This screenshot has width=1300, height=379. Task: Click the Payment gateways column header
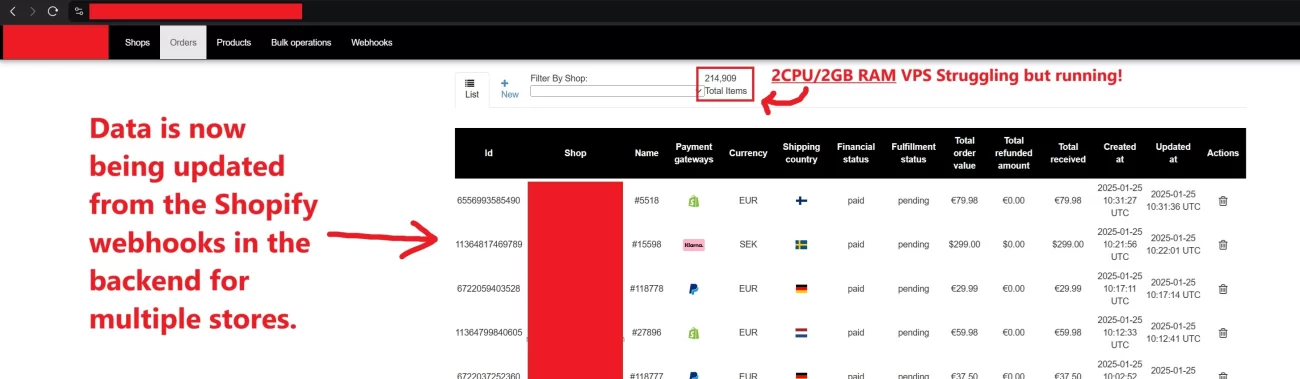(x=694, y=153)
